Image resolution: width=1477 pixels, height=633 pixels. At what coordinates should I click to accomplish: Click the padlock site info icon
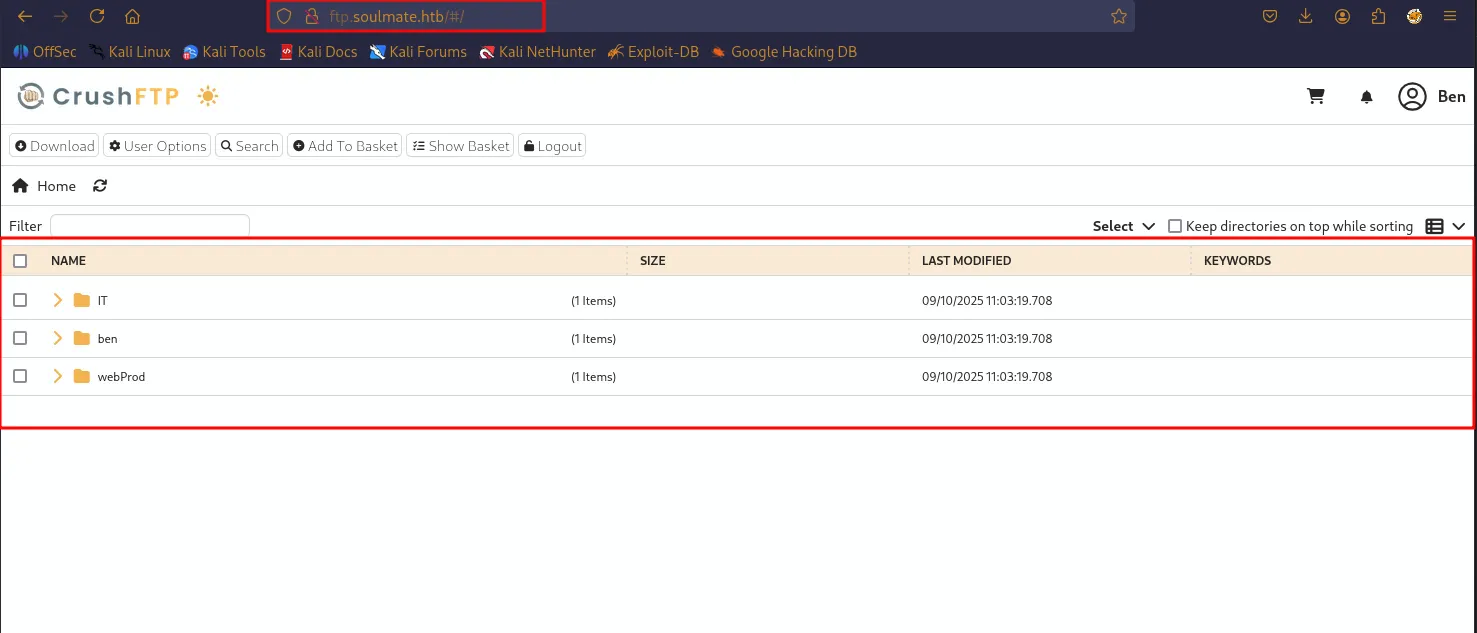311,16
